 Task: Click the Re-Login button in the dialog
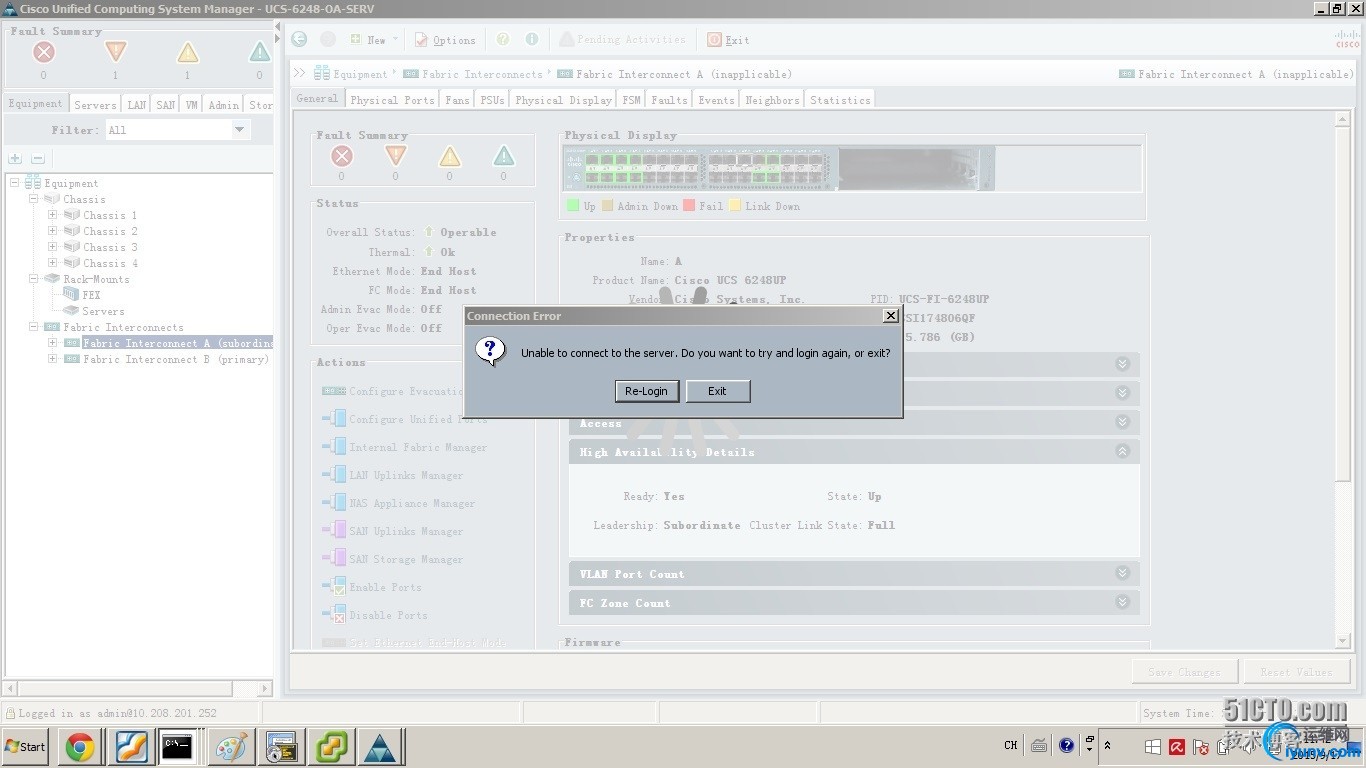point(647,391)
